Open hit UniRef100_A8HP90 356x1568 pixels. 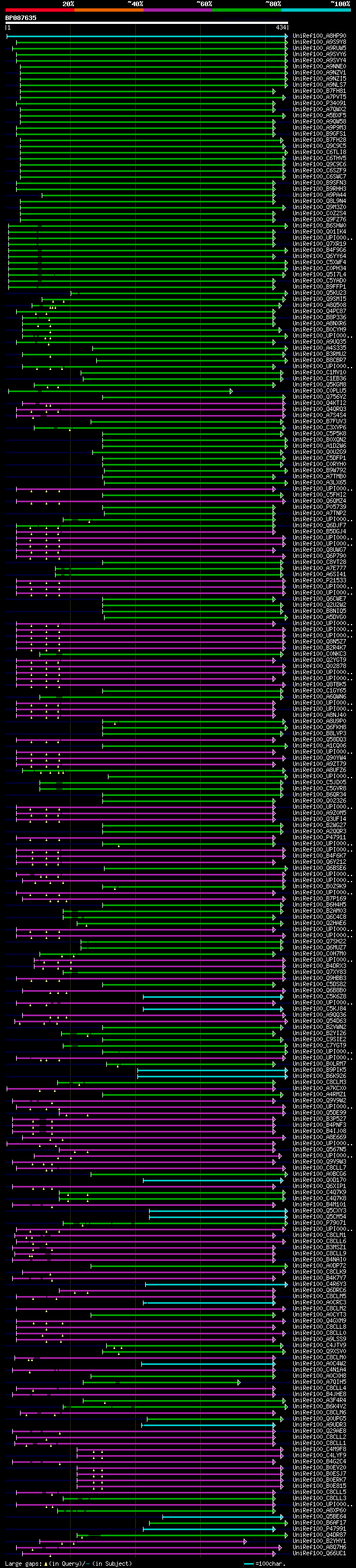[319, 36]
